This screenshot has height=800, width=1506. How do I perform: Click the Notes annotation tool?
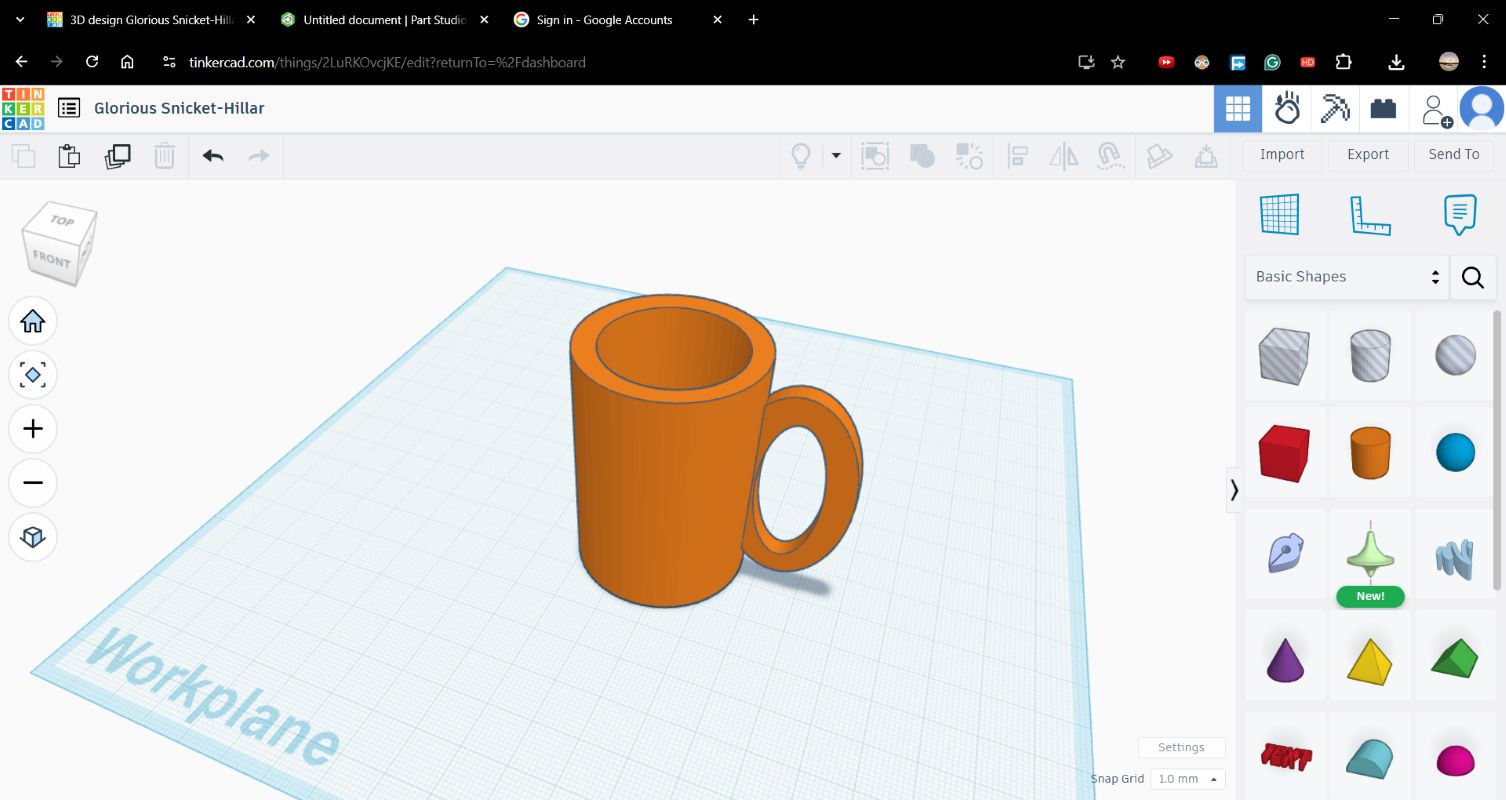1459,214
